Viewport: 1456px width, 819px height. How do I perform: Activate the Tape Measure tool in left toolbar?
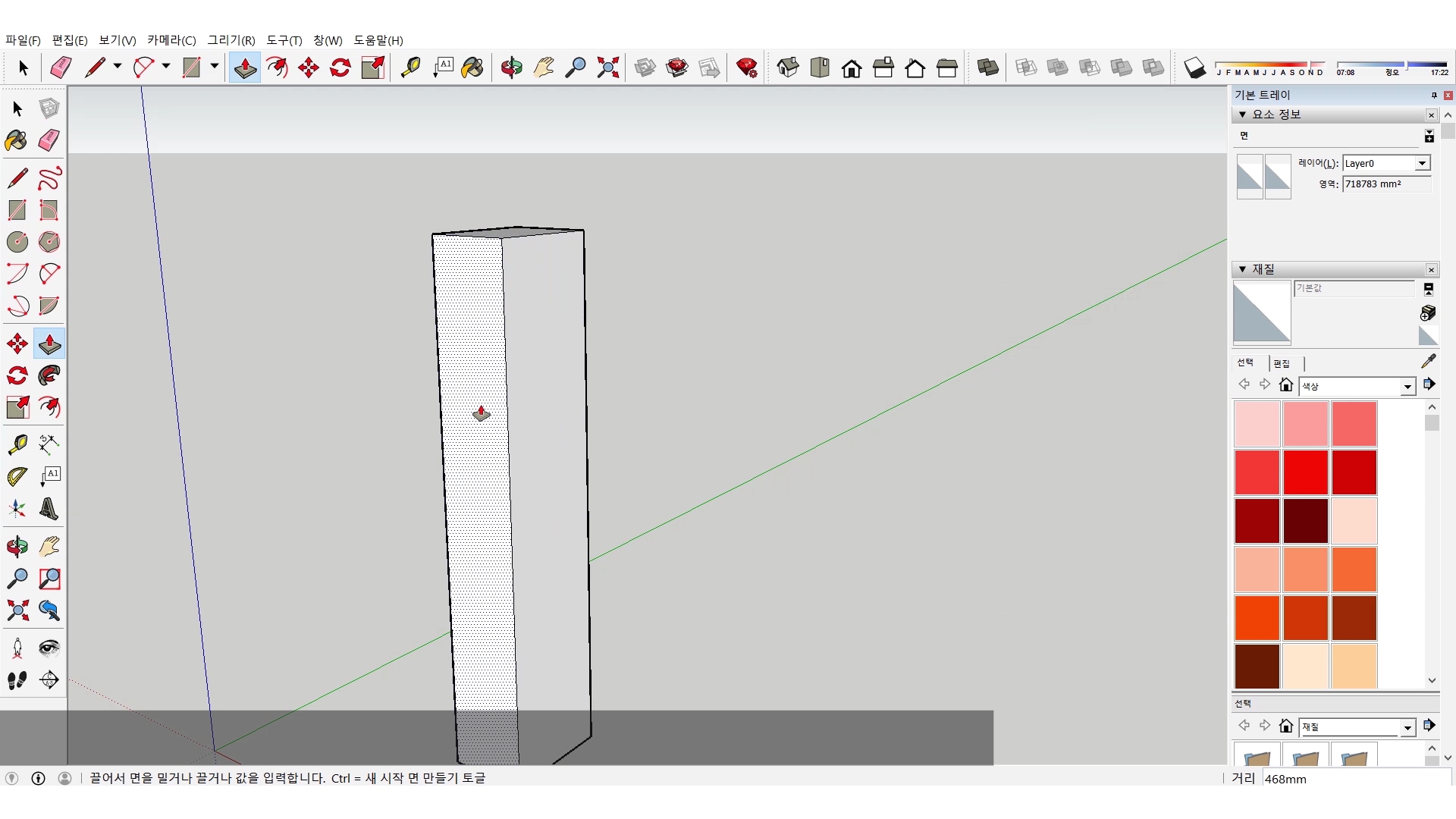point(17,444)
